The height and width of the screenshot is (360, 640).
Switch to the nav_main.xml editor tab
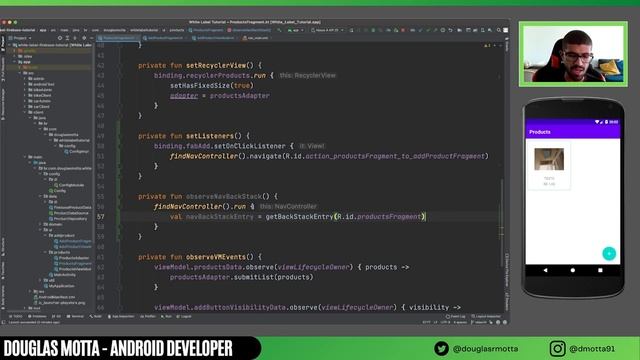tap(256, 38)
